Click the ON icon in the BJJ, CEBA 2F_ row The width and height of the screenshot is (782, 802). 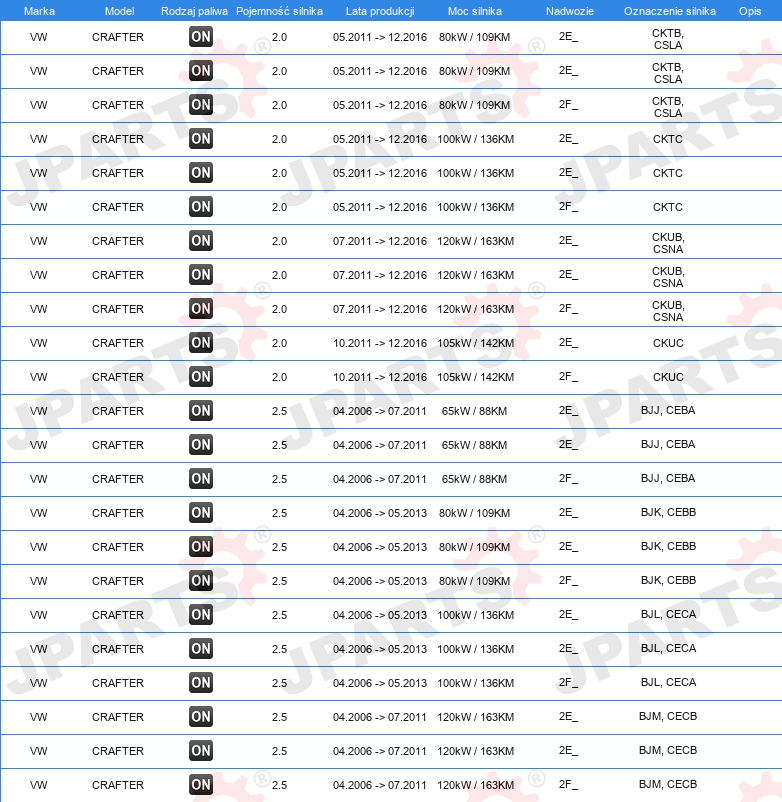(200, 479)
